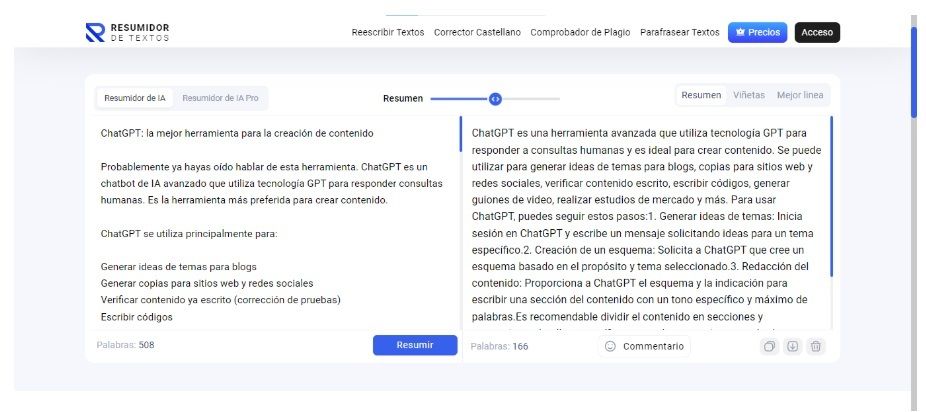
Task: Go to Corrector Castellano
Action: 477,32
